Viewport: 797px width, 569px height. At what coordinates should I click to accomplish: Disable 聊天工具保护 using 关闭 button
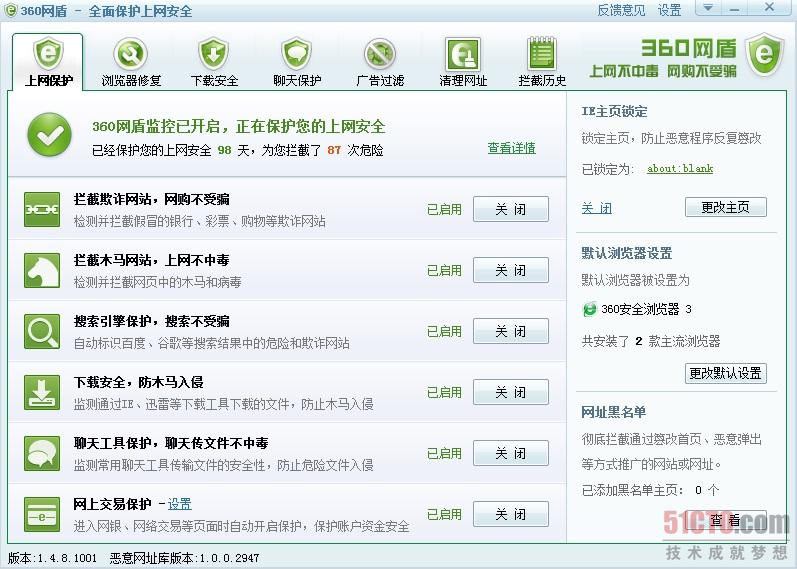coord(511,453)
